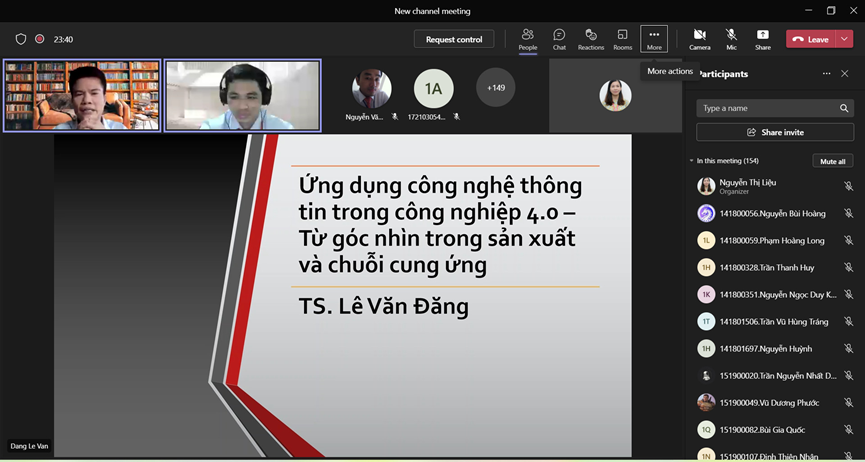Open the People participants panel
865x462 pixels.
pyautogui.click(x=527, y=39)
